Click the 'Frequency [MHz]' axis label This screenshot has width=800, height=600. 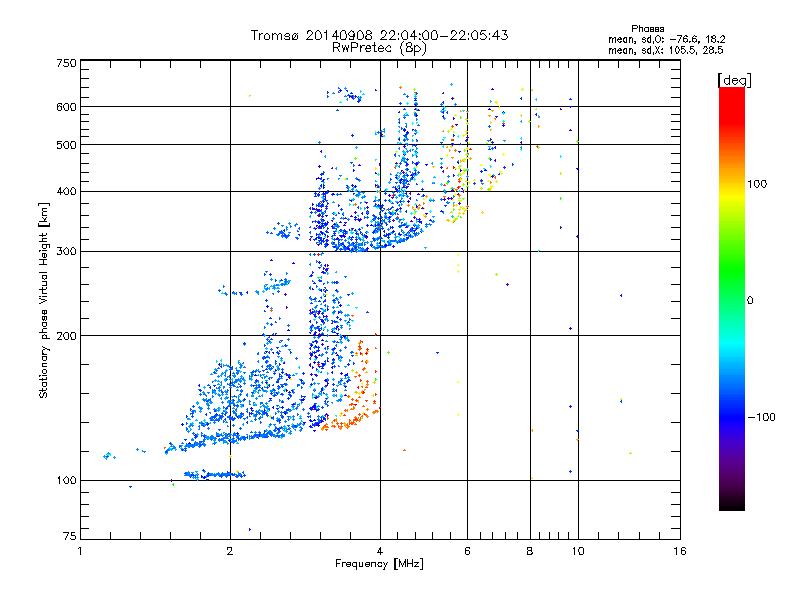click(x=379, y=564)
